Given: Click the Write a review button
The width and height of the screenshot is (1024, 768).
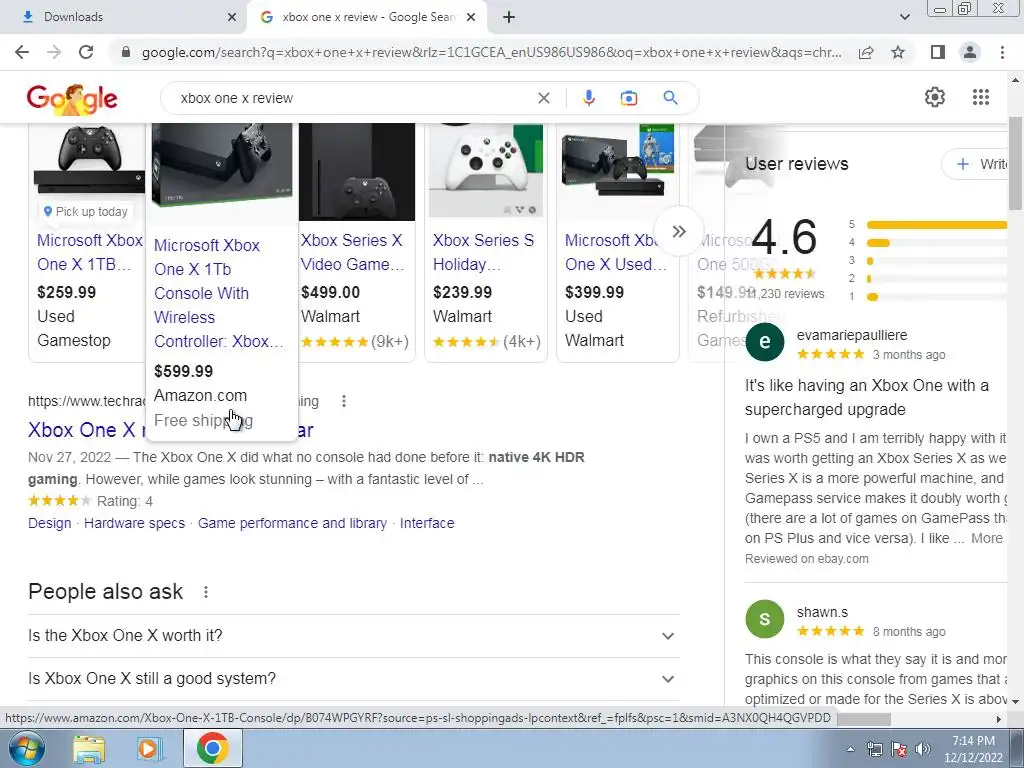Looking at the screenshot, I should pyautogui.click(x=974, y=164).
